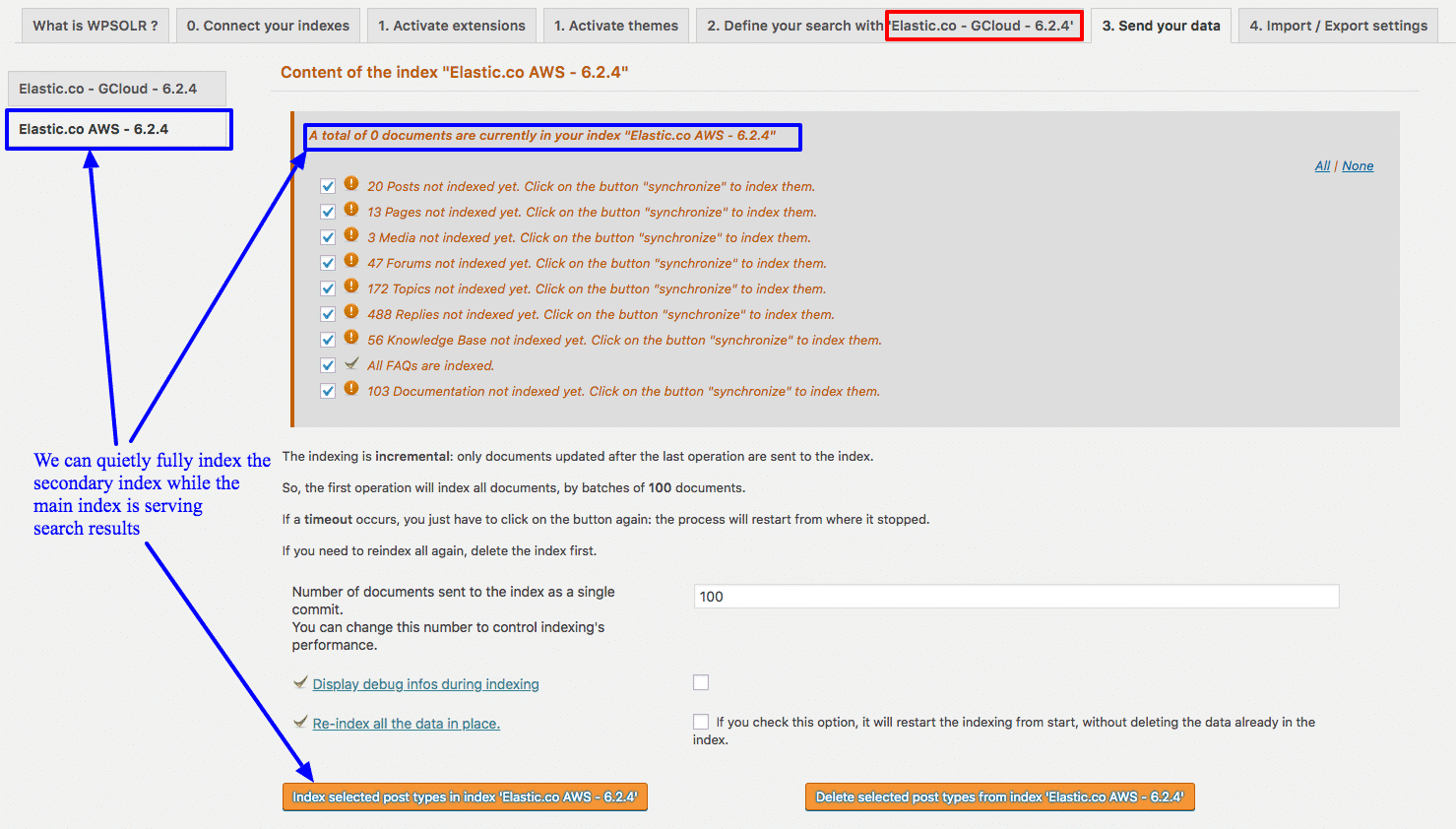Uncheck the All FAQs checkbox
The height and width of the screenshot is (829, 1456).
(x=328, y=365)
